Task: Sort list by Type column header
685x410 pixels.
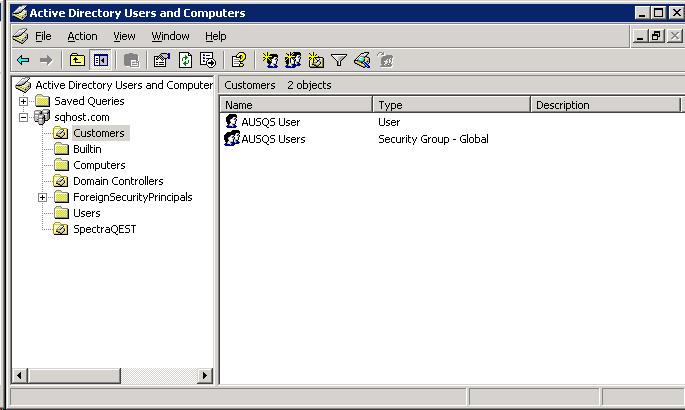Action: (x=451, y=105)
